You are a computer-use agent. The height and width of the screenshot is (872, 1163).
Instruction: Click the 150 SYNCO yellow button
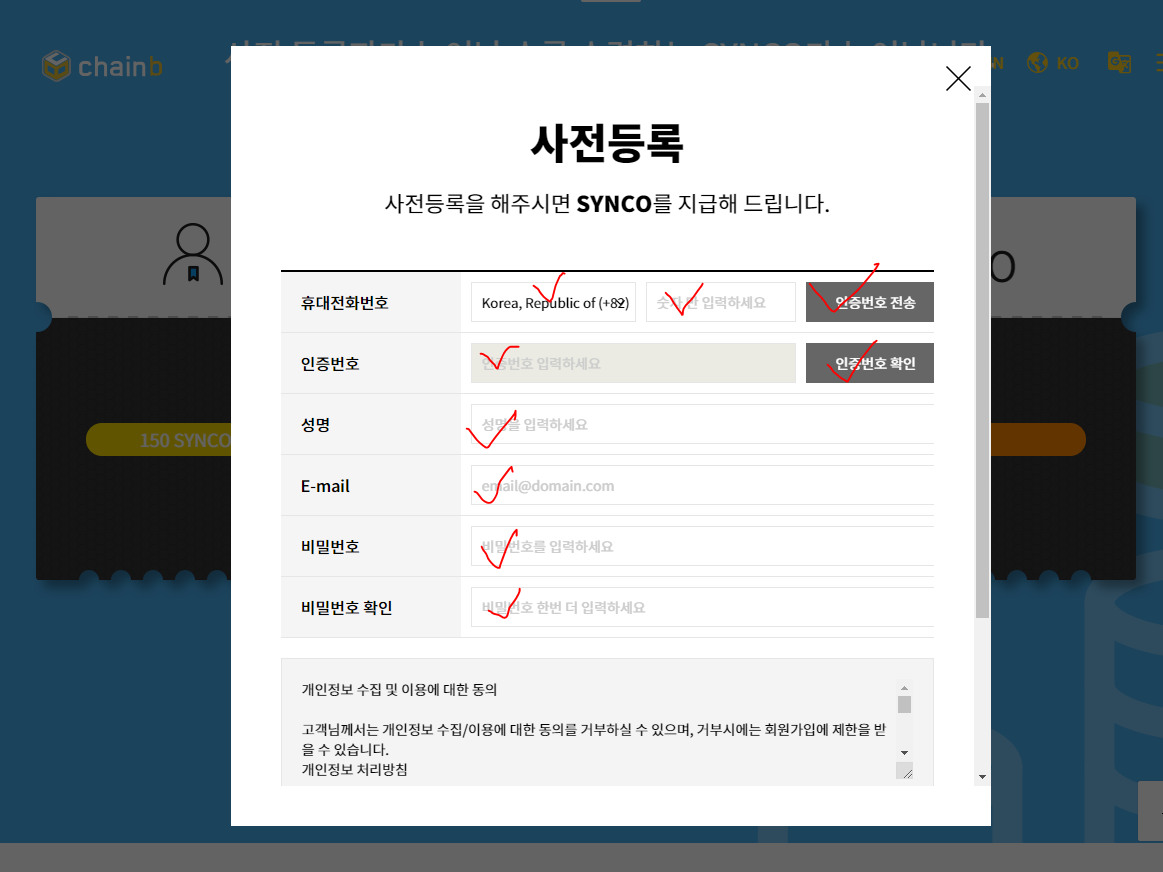(159, 440)
